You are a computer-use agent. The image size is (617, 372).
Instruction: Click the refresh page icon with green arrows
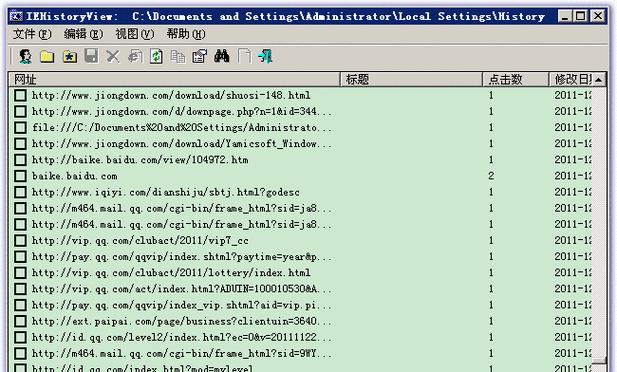coord(156,57)
